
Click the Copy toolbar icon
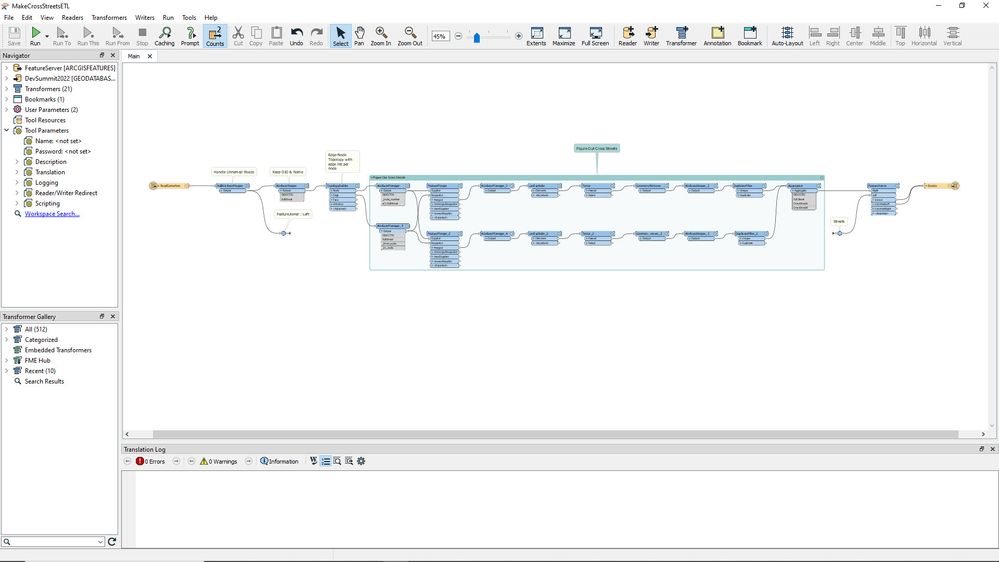pyautogui.click(x=255, y=36)
